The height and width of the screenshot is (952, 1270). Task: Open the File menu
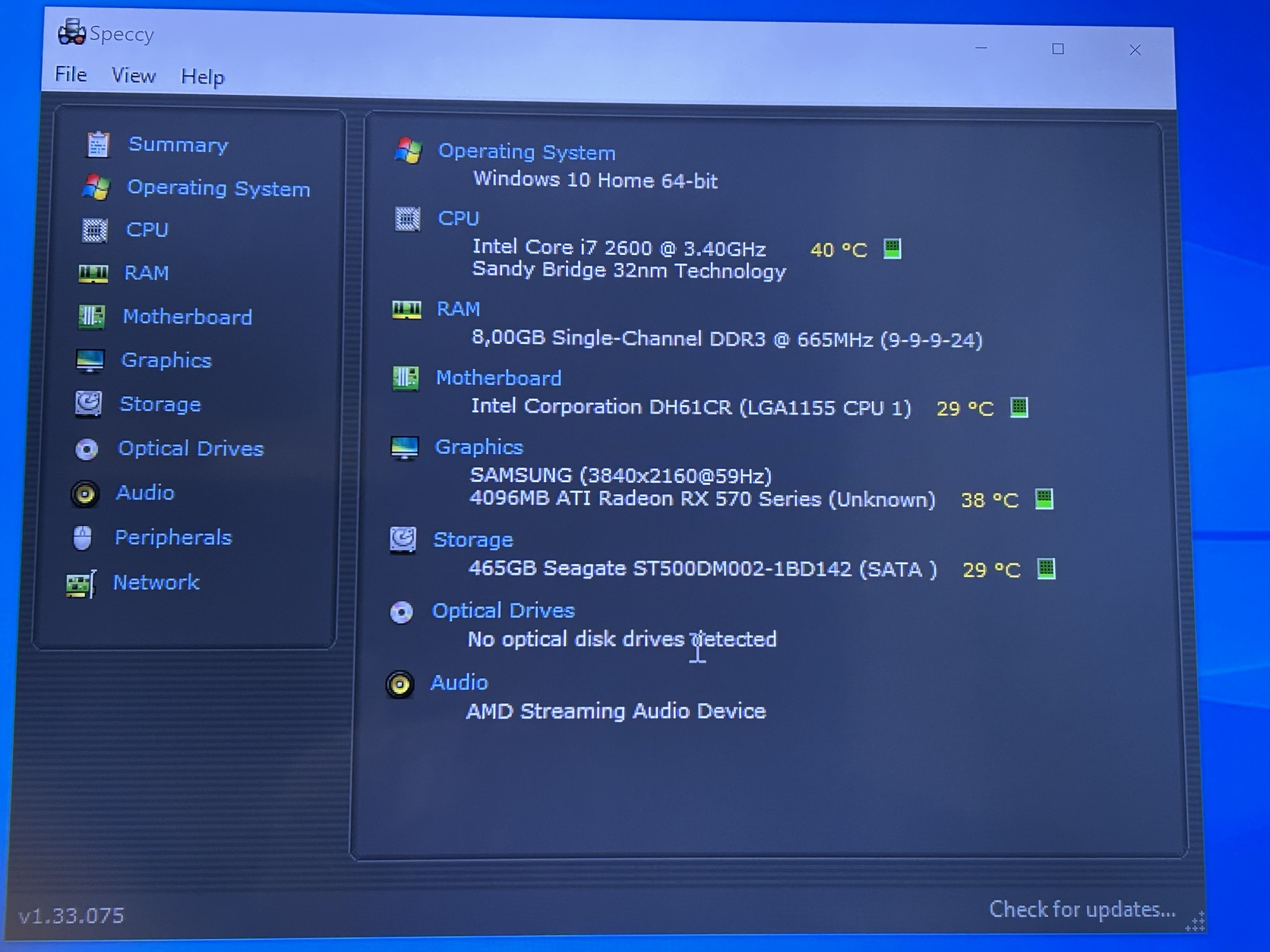71,74
